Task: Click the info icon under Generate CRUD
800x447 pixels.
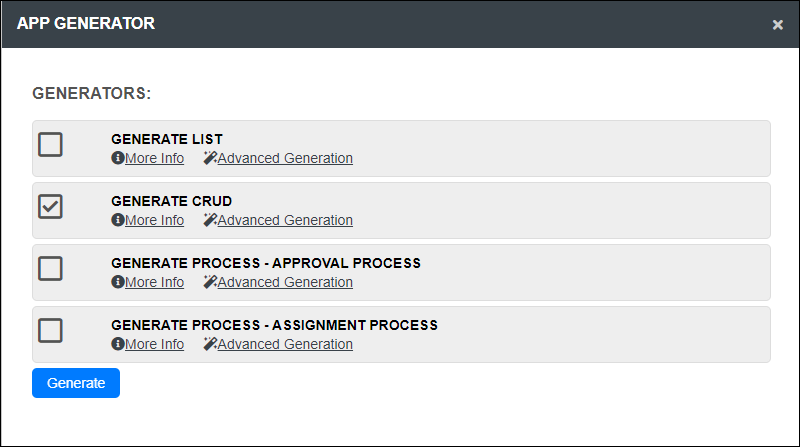Action: [118, 219]
